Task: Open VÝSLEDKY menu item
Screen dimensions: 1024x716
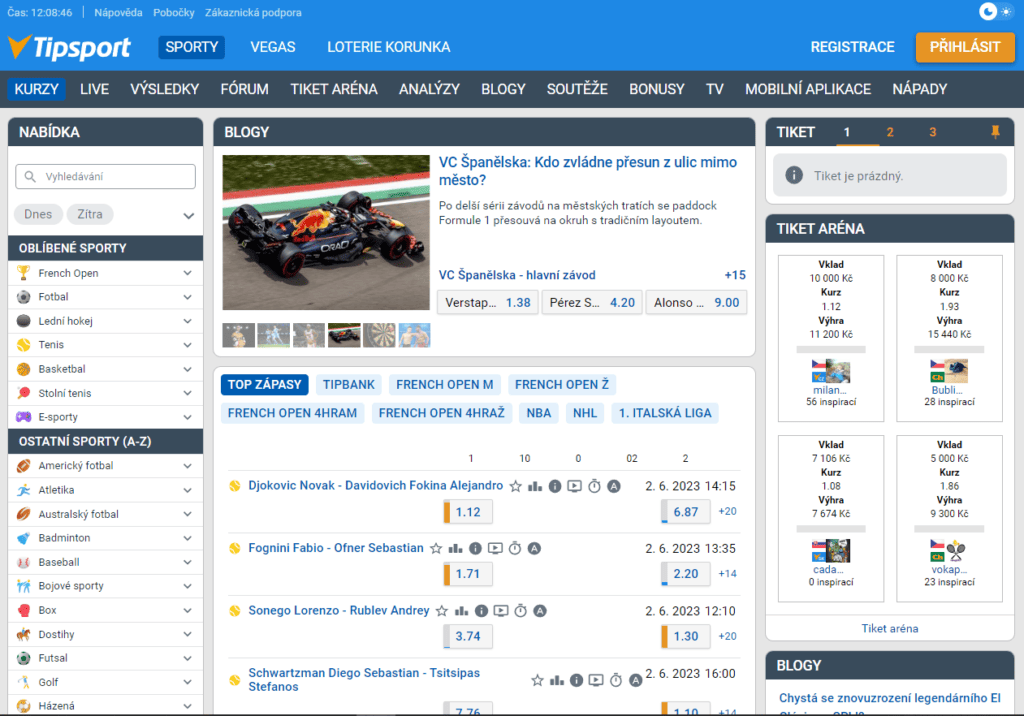Action: pyautogui.click(x=165, y=90)
